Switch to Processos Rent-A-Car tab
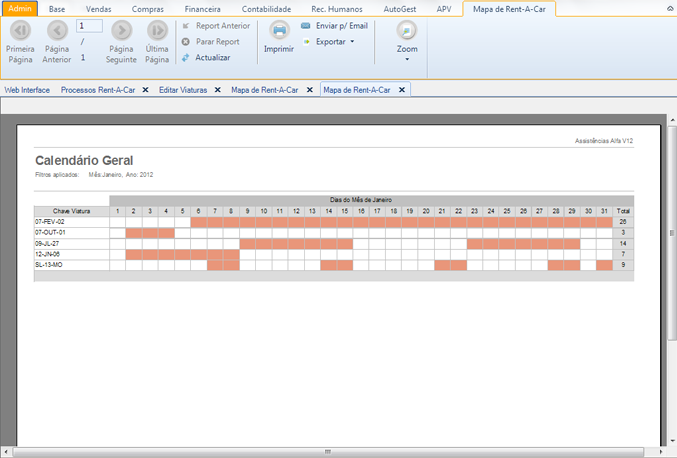Image resolution: width=677 pixels, height=458 pixels. (98, 90)
